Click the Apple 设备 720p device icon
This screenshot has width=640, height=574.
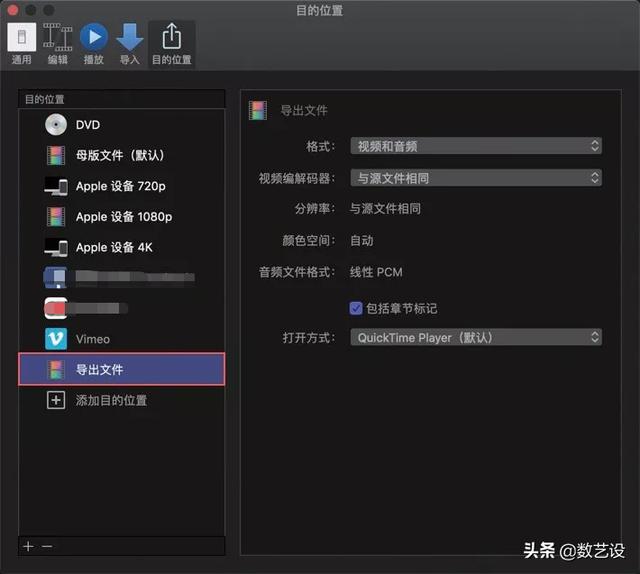point(56,186)
